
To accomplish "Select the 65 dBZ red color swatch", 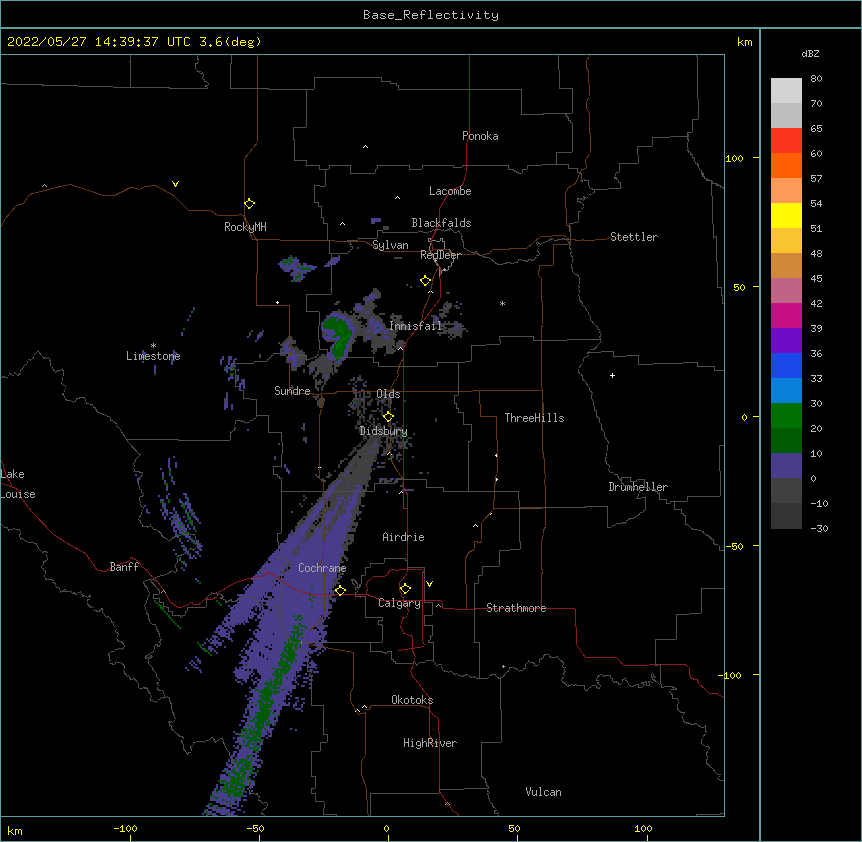I will [786, 140].
